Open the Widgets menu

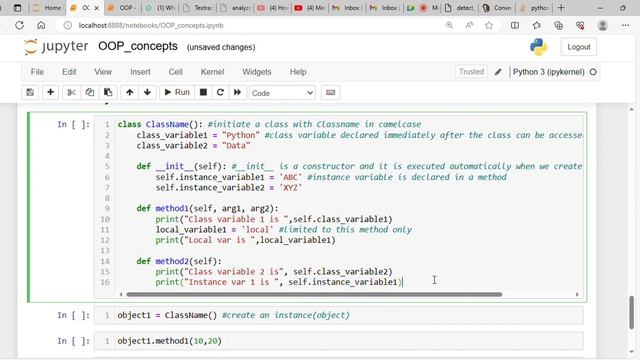pyautogui.click(x=257, y=72)
